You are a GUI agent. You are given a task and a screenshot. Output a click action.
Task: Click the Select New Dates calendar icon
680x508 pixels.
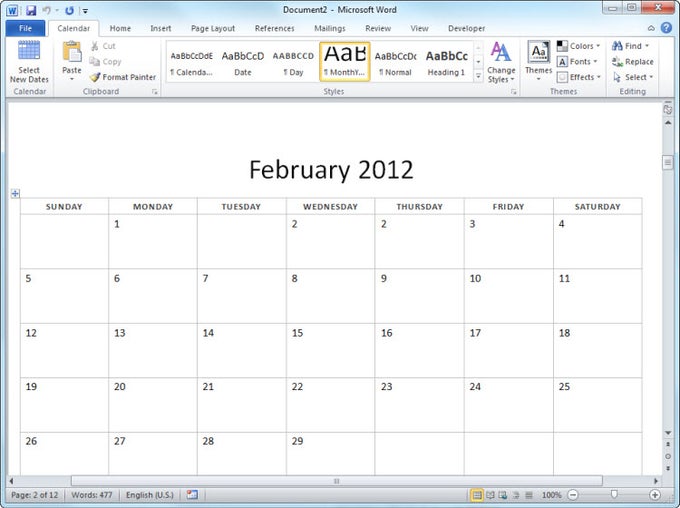[x=29, y=51]
